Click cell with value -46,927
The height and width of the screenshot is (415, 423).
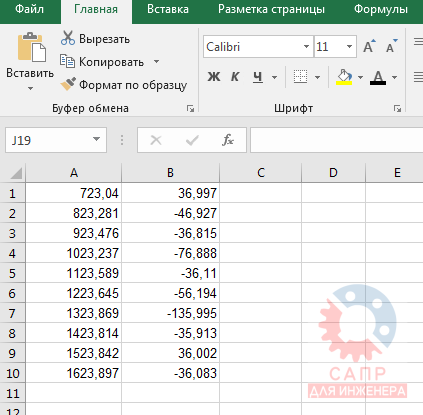click(170, 213)
